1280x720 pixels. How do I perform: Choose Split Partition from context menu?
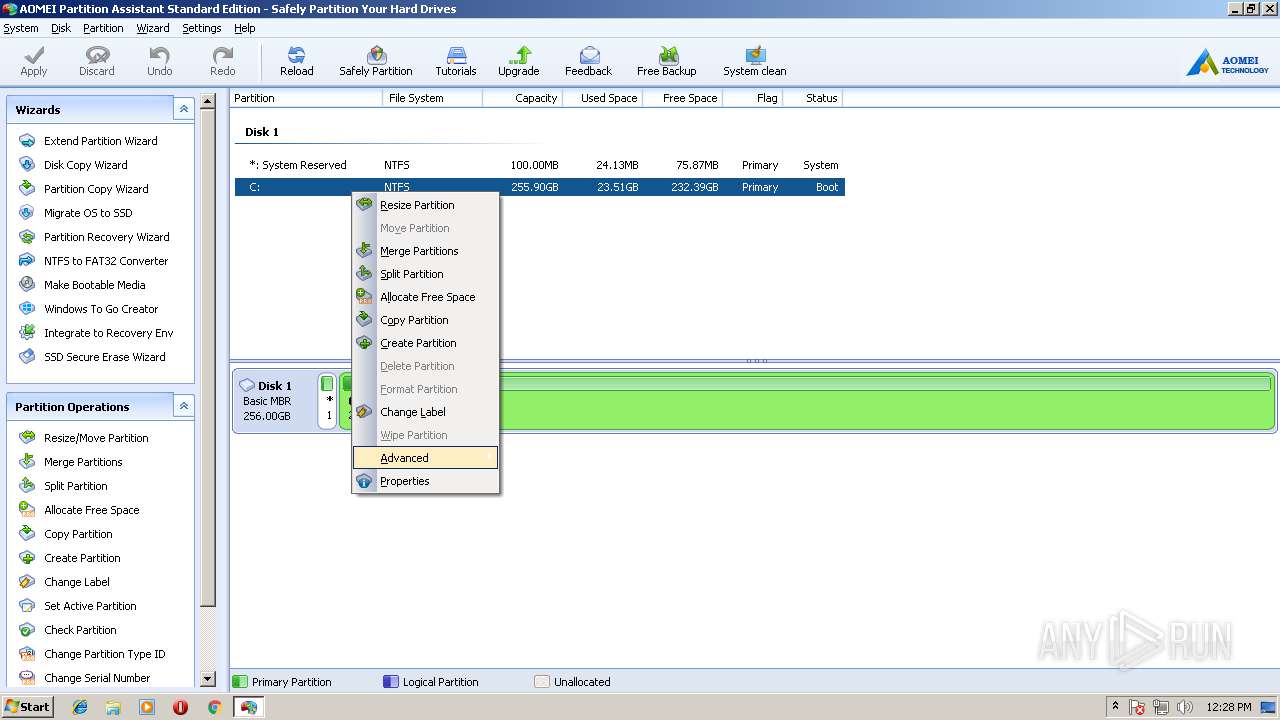[425, 274]
